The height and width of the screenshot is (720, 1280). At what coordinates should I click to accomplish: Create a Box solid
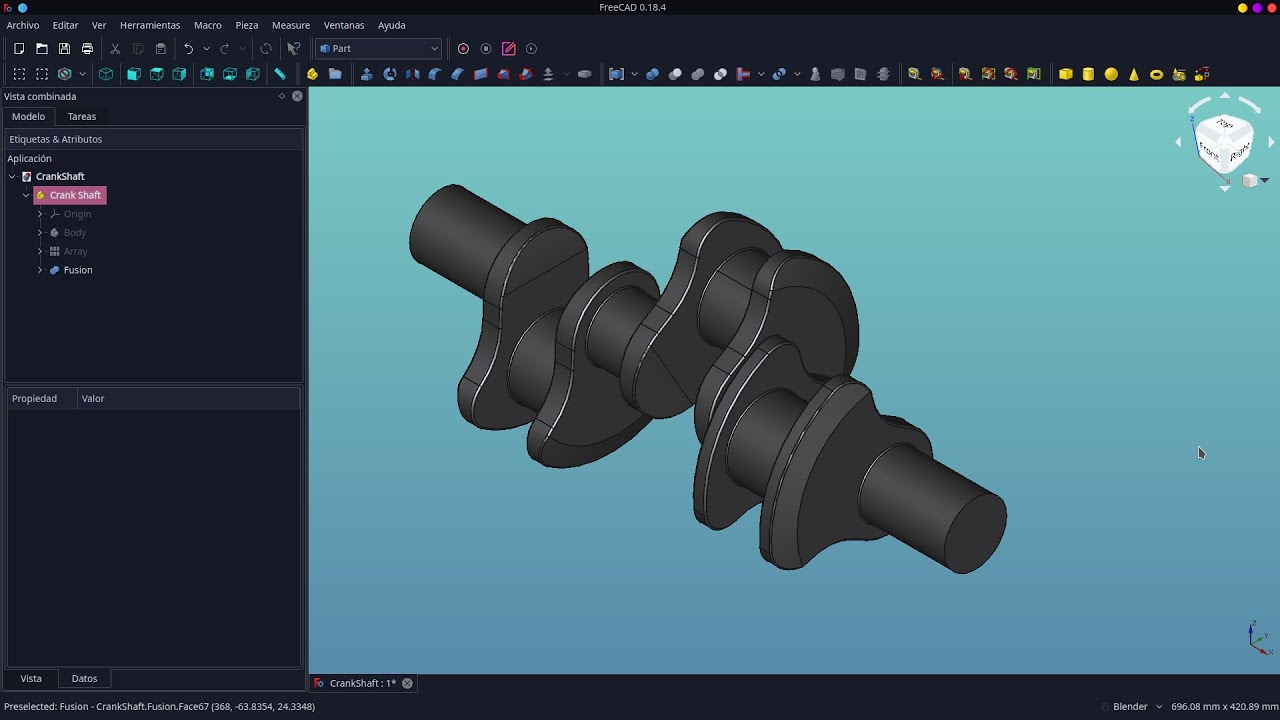(x=1066, y=74)
